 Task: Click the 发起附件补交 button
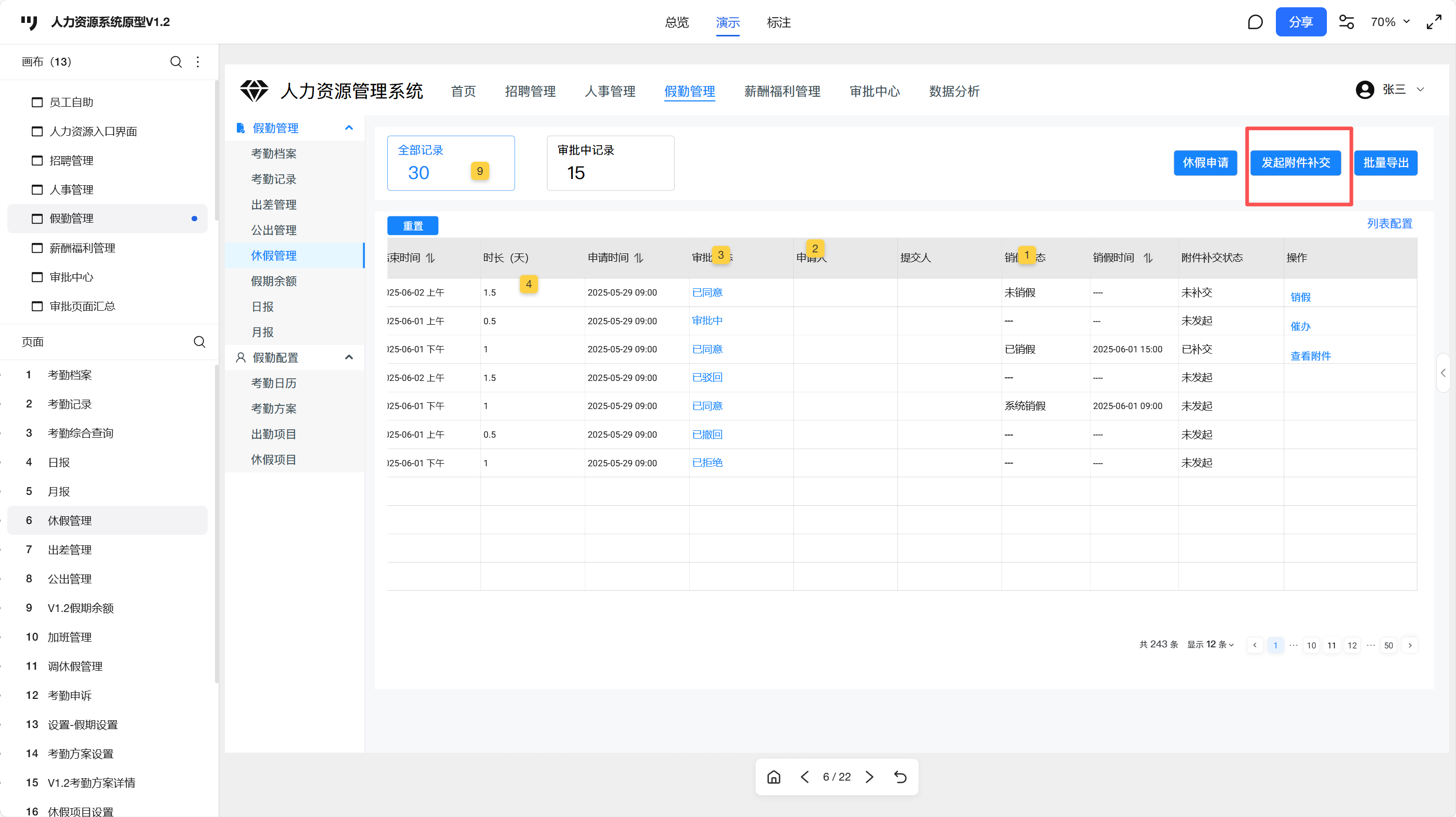pyautogui.click(x=1296, y=163)
